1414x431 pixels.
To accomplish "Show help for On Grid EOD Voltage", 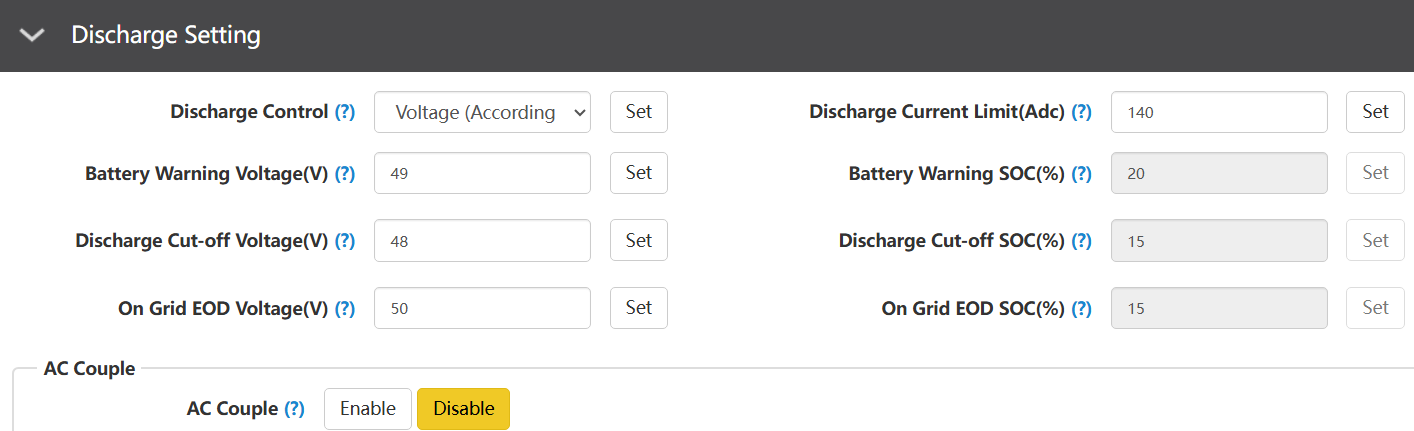I will 344,309.
